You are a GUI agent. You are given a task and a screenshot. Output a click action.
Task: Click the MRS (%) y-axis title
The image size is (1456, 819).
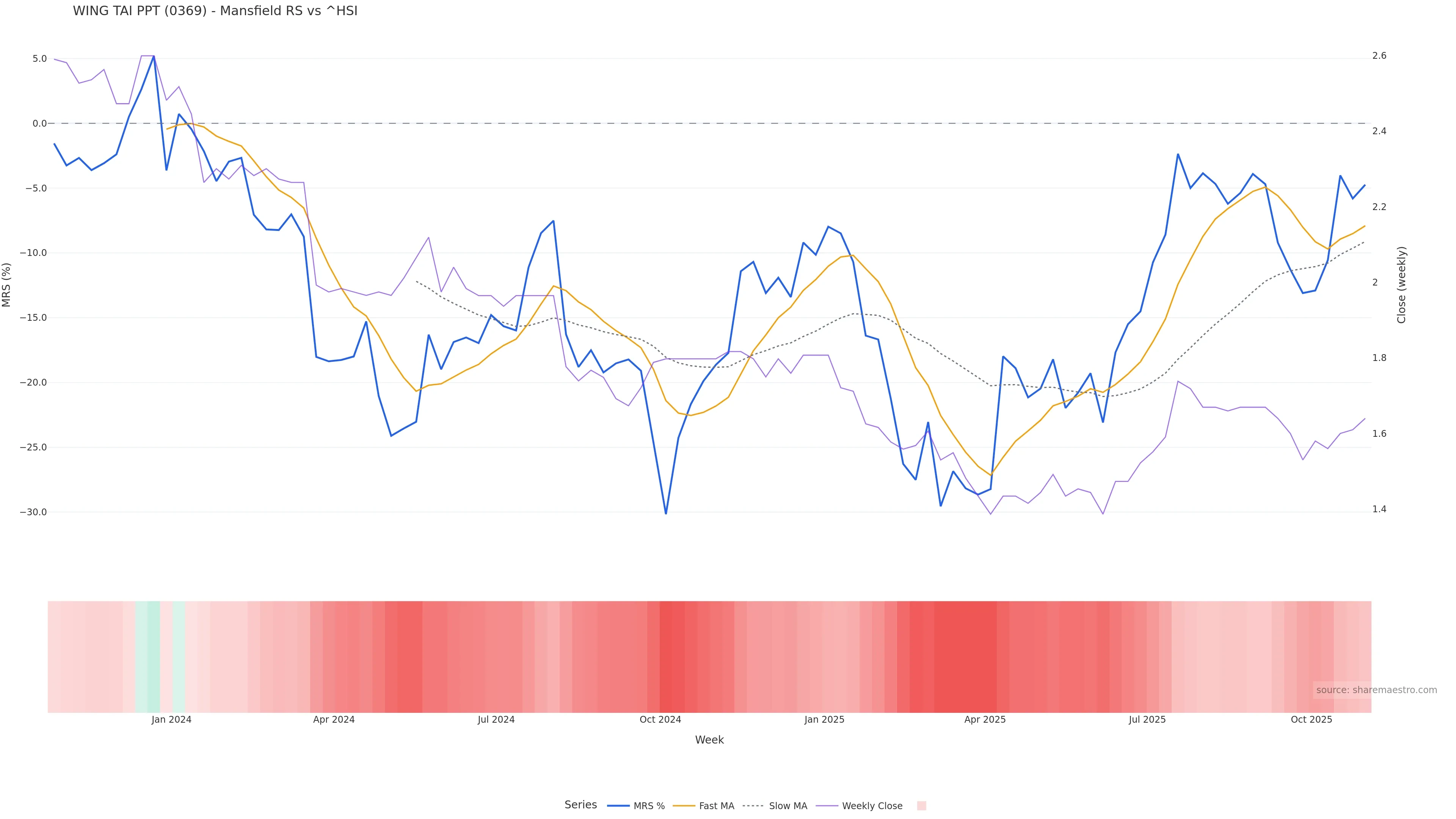coord(7,285)
